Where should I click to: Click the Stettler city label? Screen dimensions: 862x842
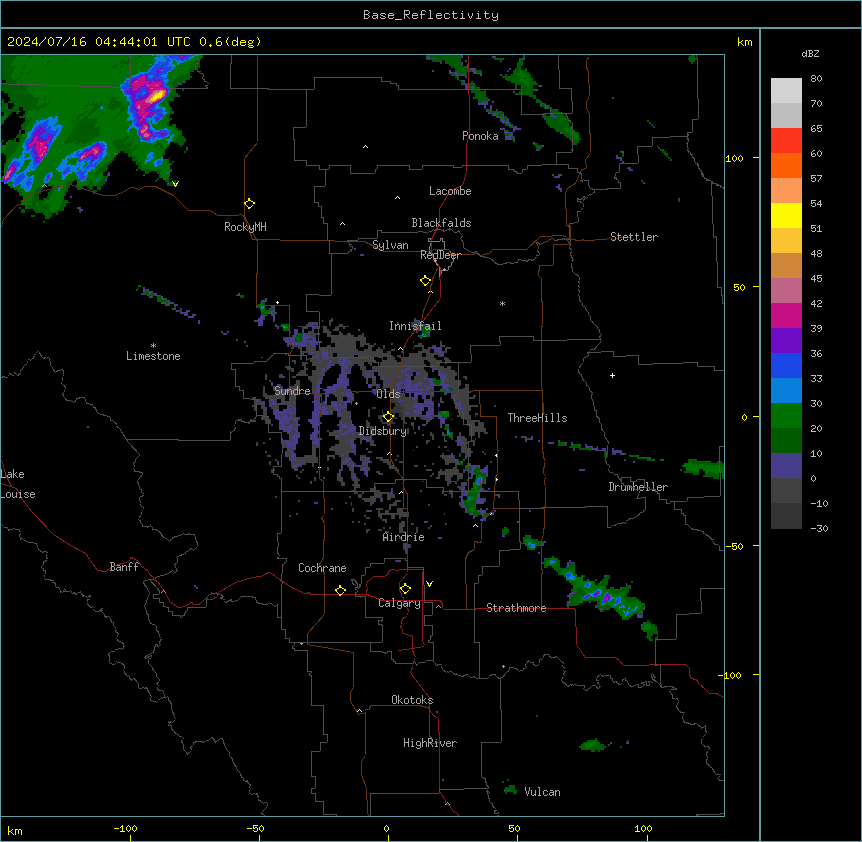click(634, 237)
